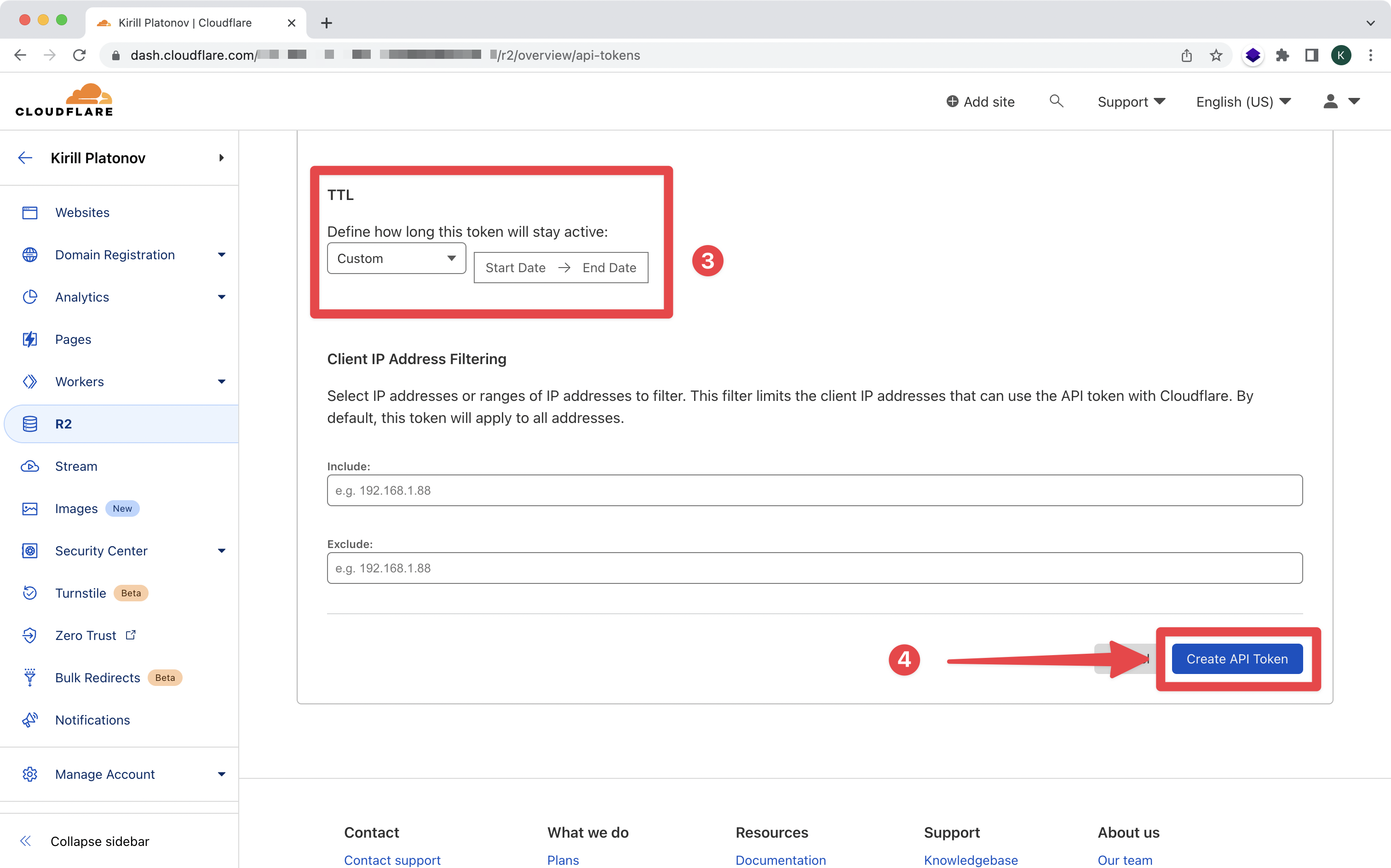Image resolution: width=1391 pixels, height=868 pixels.
Task: Expand the Security Center submenu arrow
Action: (222, 550)
